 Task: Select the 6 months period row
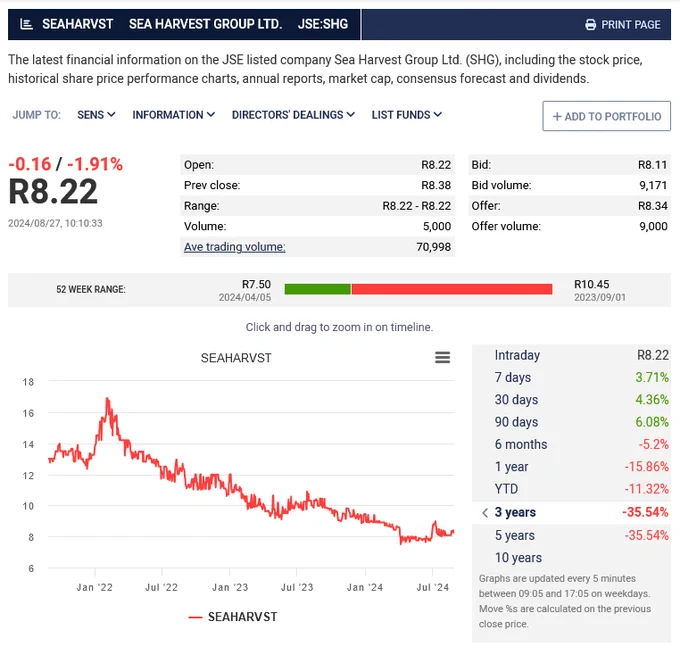click(x=571, y=444)
